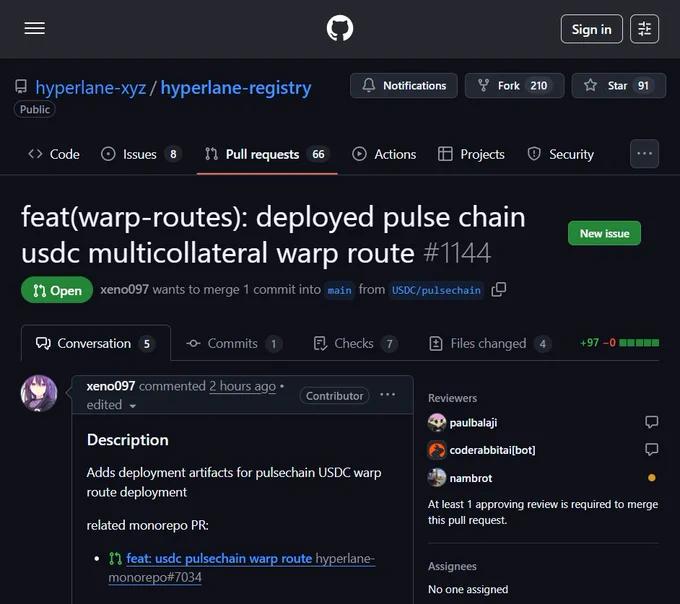This screenshot has height=604, width=680.
Task: Open the Actions tab
Action: coord(384,154)
